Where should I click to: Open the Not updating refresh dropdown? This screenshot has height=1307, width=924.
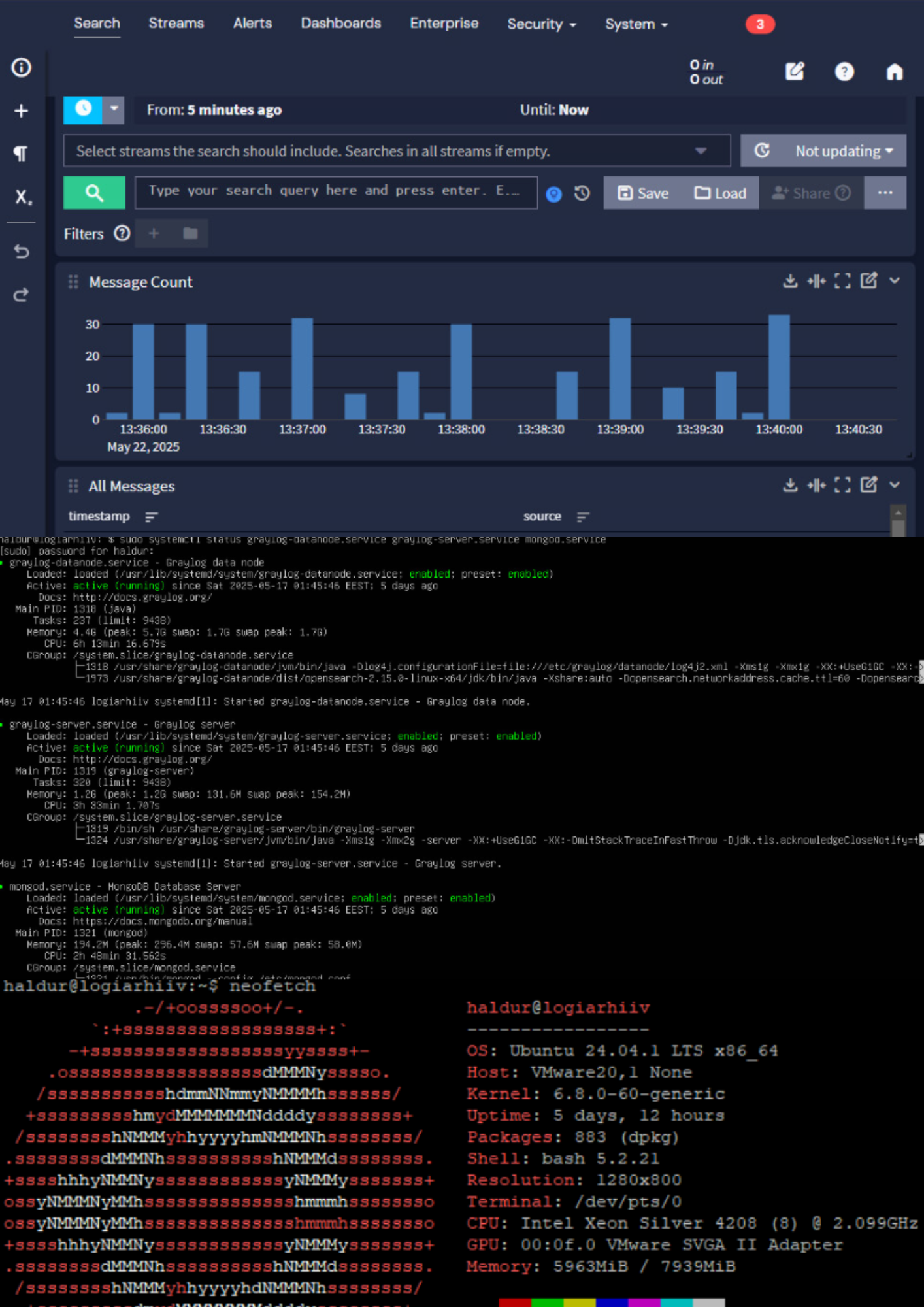pos(843,151)
